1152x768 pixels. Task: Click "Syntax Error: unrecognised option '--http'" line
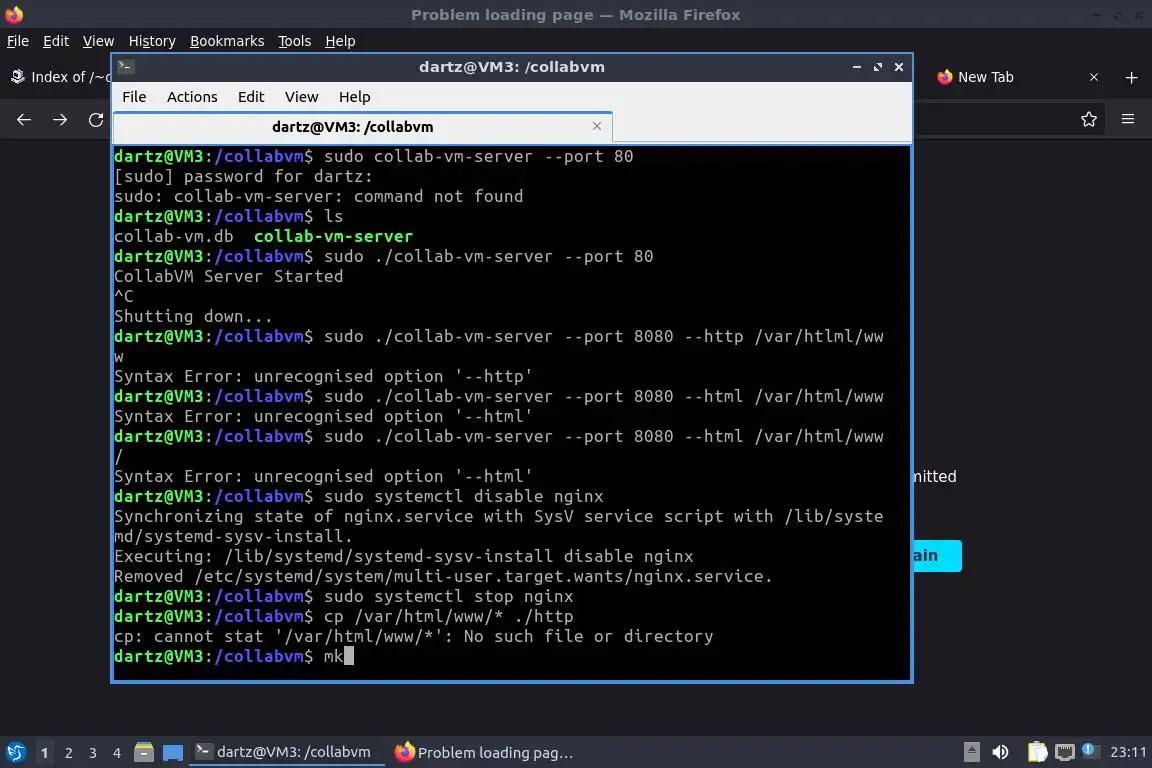click(323, 376)
